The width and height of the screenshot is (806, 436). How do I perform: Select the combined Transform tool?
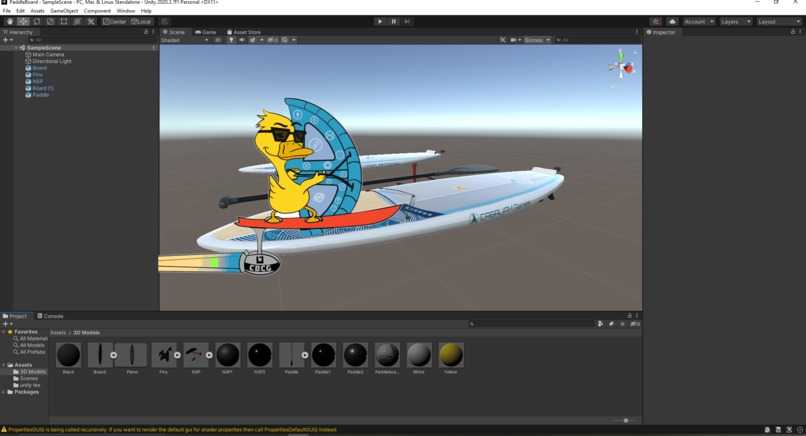77,22
